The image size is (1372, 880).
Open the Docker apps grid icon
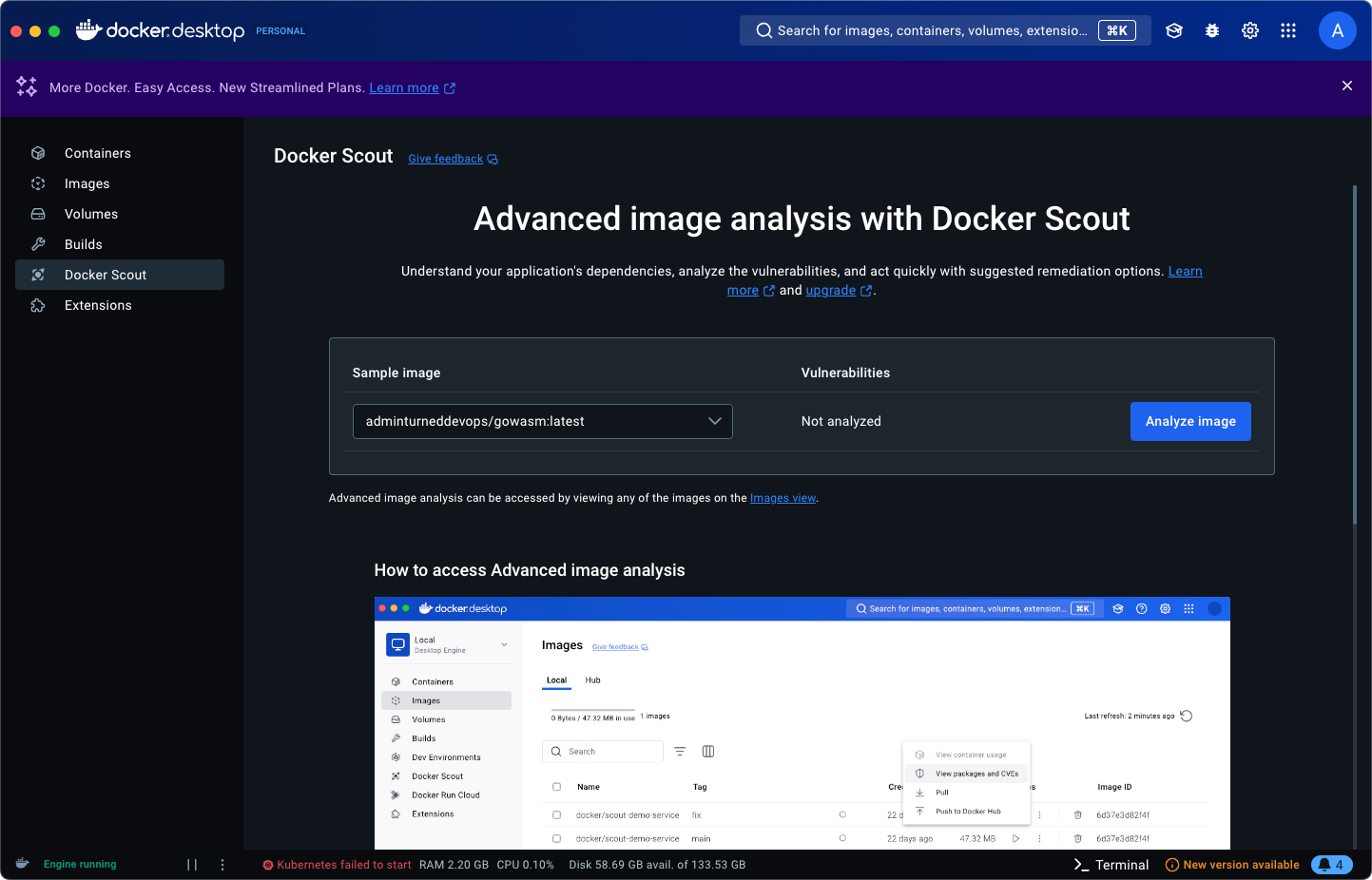pyautogui.click(x=1288, y=30)
